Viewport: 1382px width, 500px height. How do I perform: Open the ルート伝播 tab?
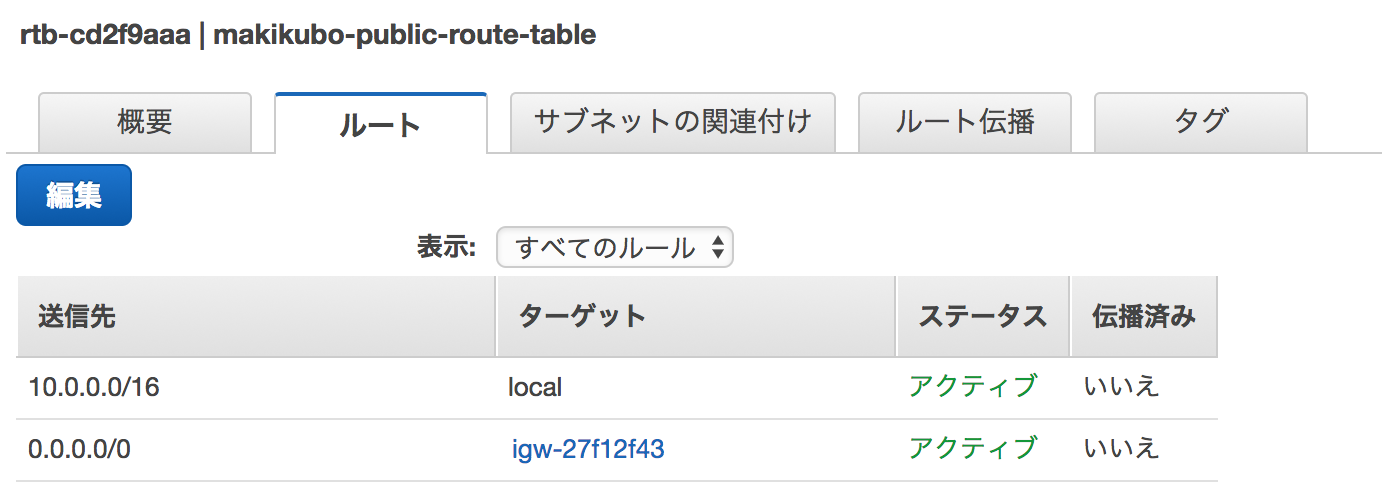point(965,122)
